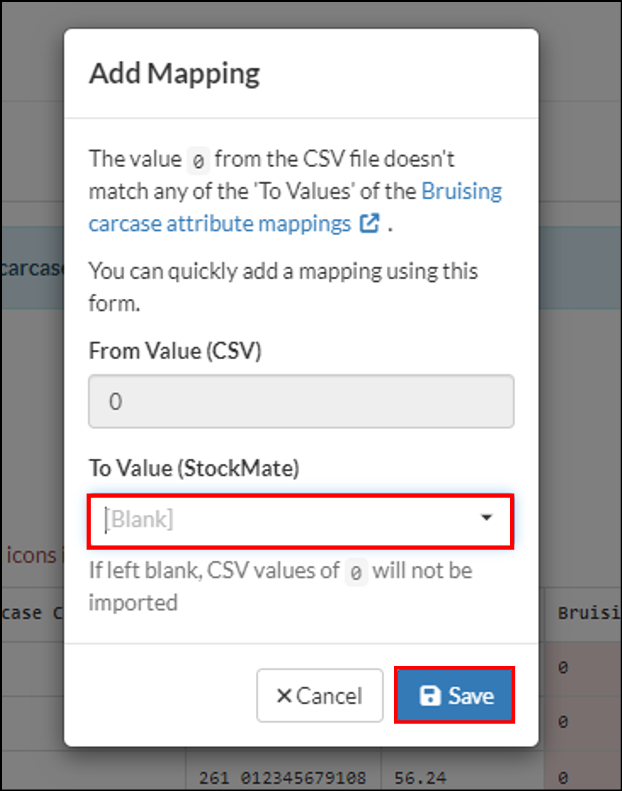Click the X icon beside Cancel
Screen dimensions: 622x791
284,696
